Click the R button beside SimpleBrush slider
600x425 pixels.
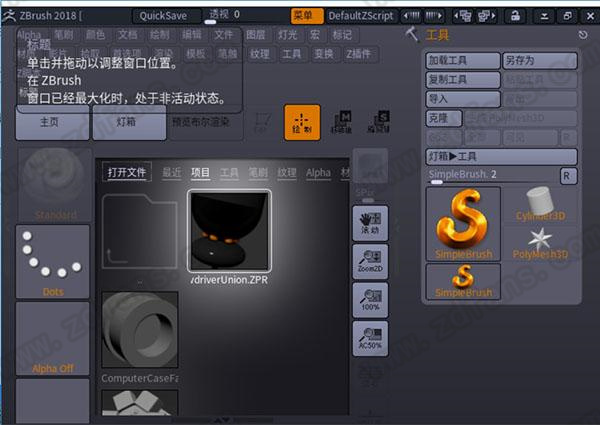568,176
